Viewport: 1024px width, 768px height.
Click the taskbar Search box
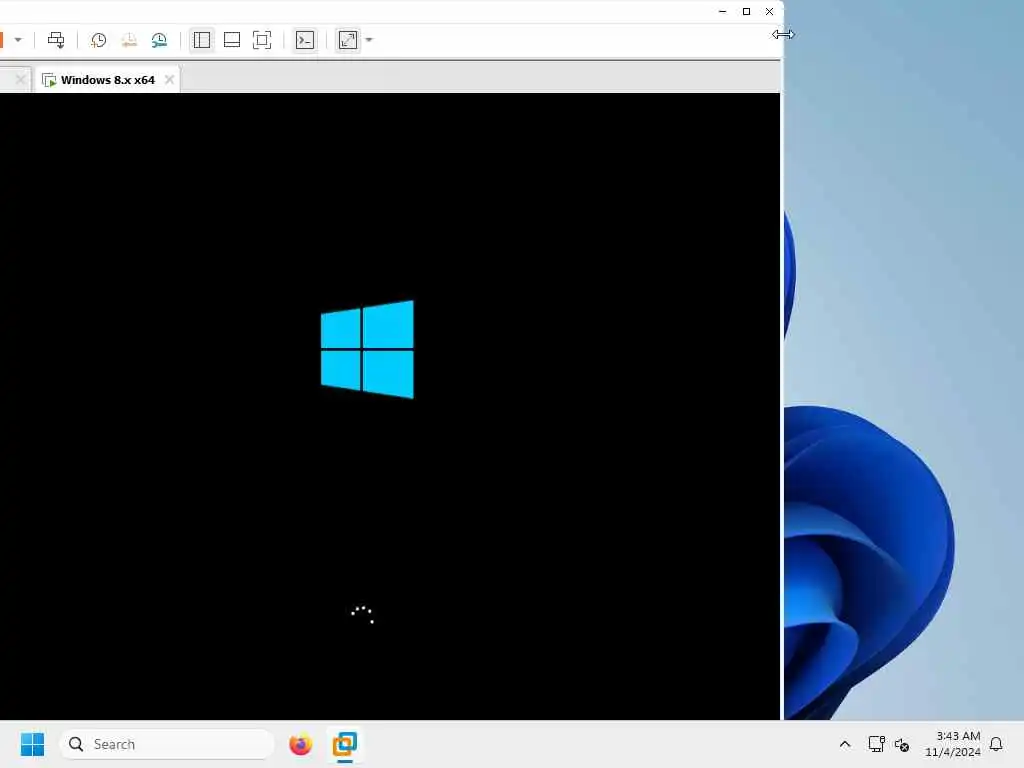pos(167,744)
